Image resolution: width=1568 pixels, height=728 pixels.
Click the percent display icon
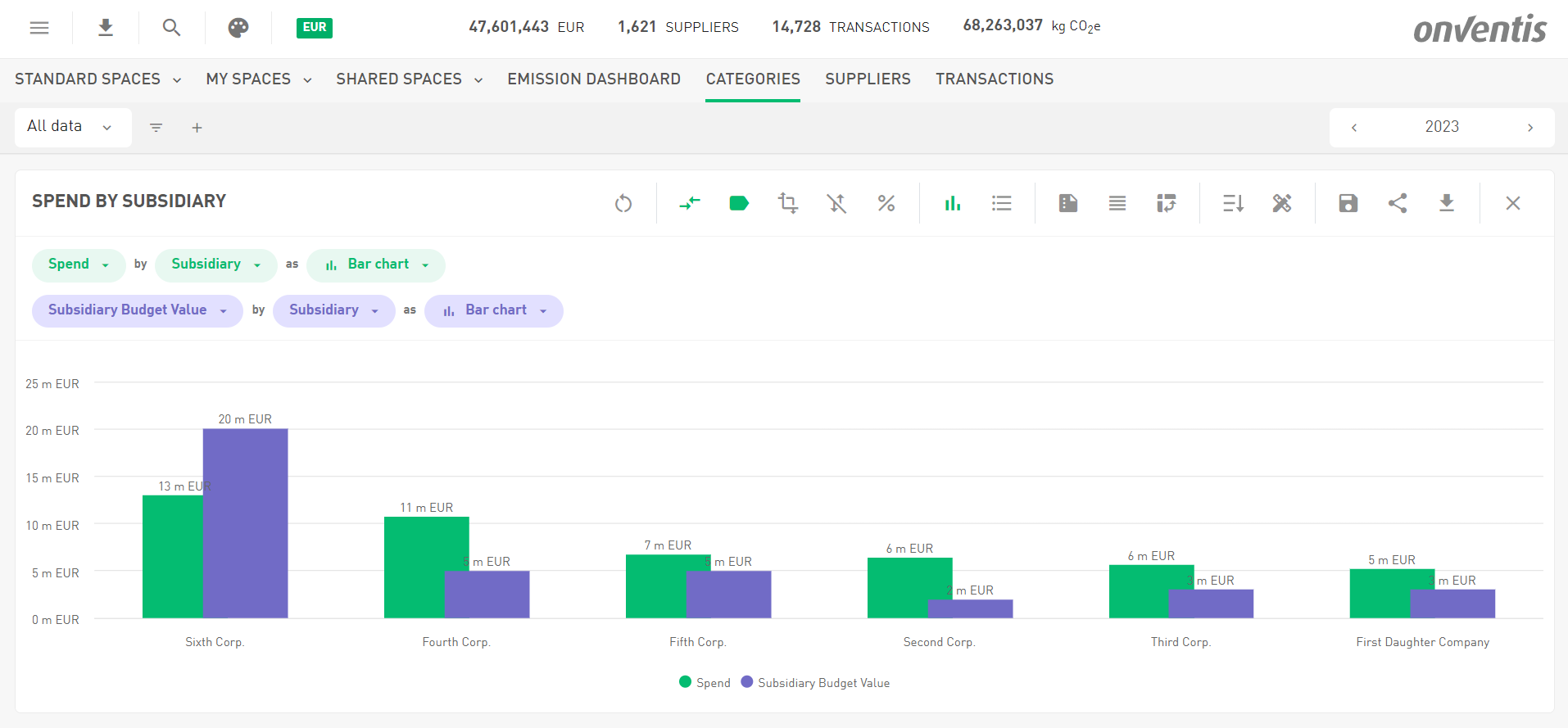point(886,203)
